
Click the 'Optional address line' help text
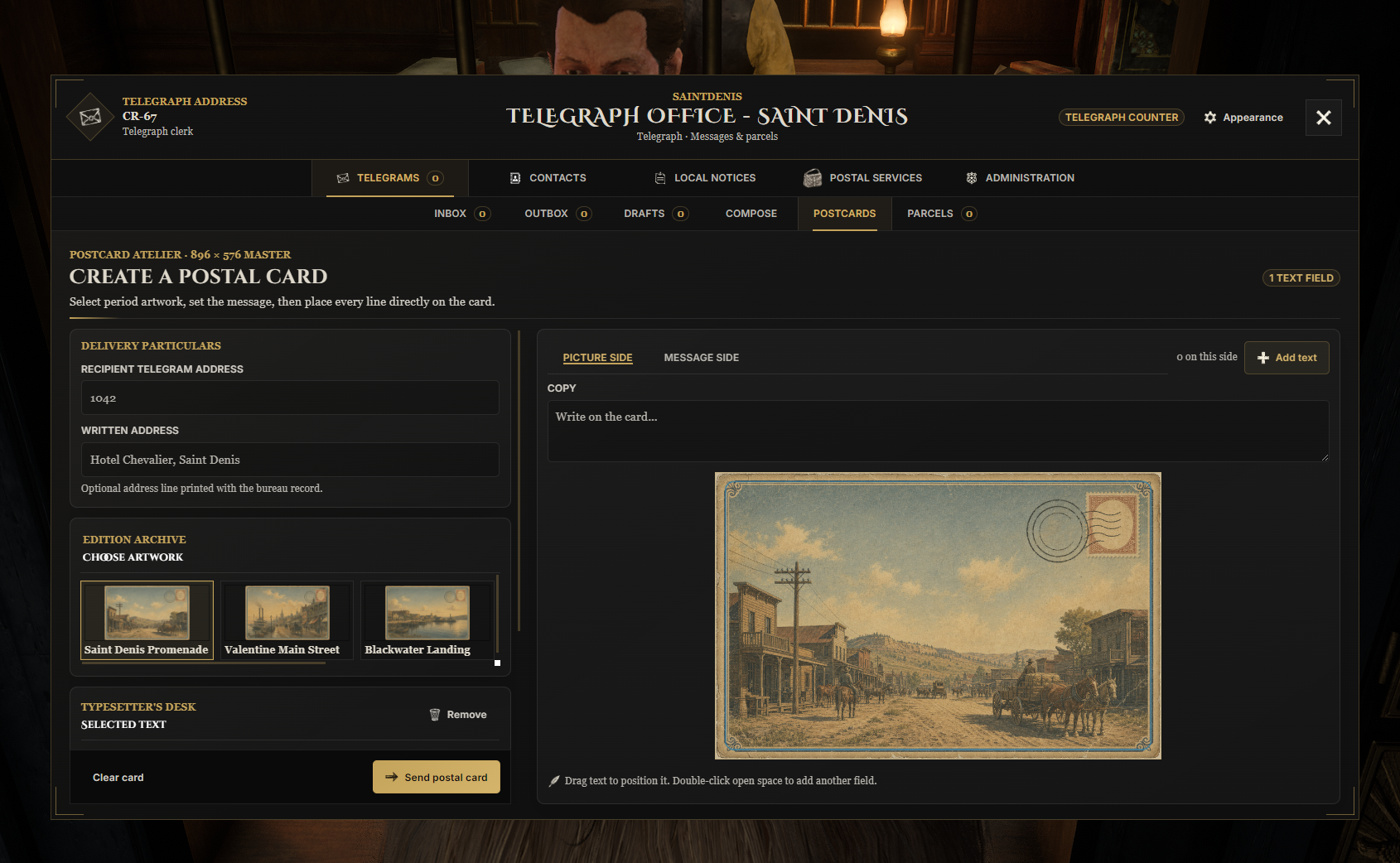point(202,489)
